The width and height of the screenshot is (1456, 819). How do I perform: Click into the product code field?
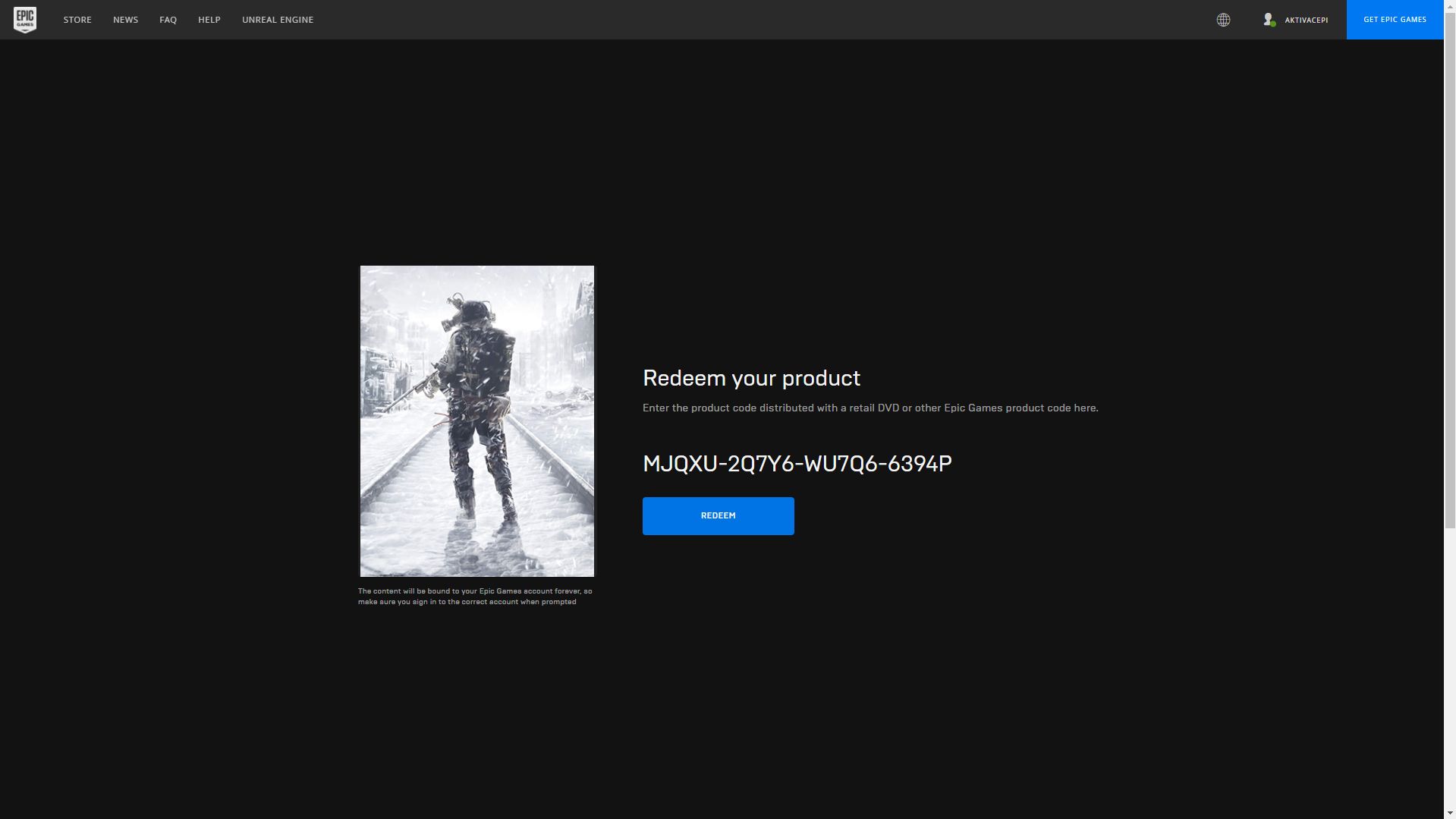tap(797, 464)
